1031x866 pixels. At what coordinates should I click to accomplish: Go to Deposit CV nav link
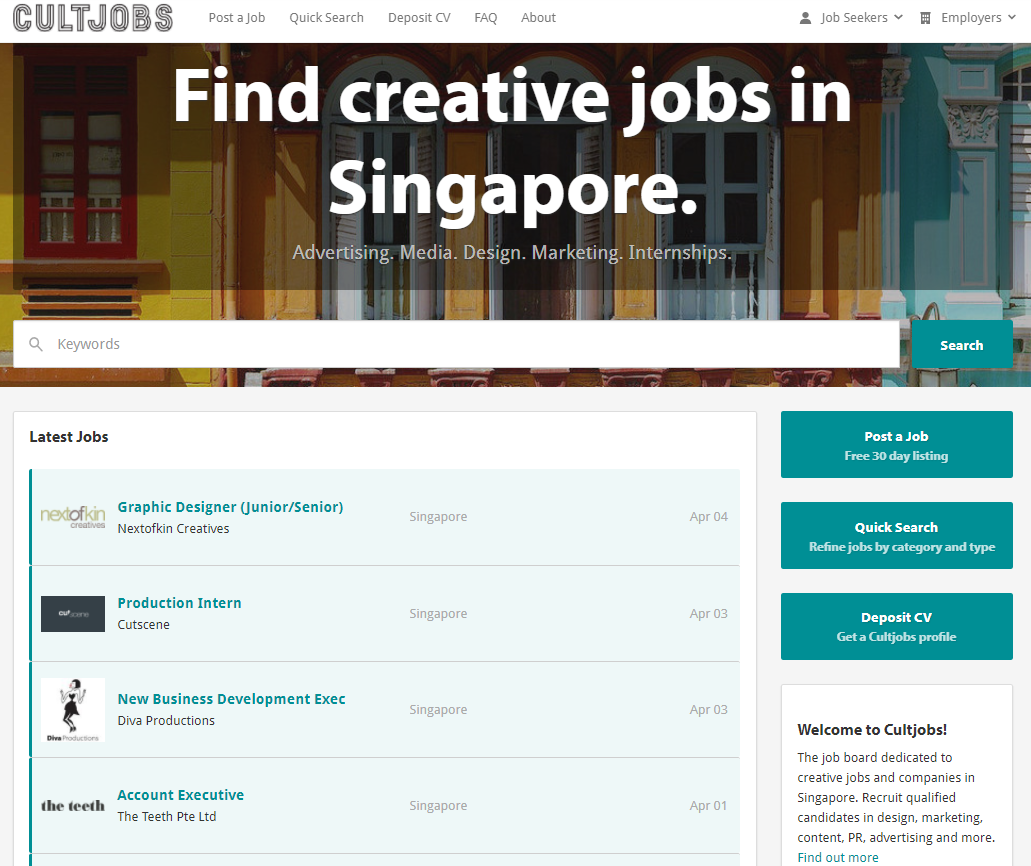(x=419, y=18)
